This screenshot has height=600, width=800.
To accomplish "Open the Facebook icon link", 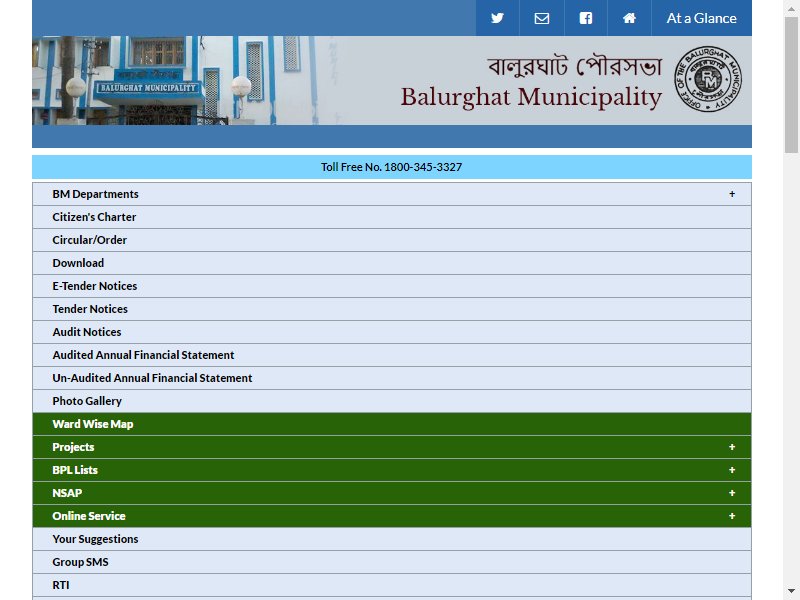I will coord(586,18).
